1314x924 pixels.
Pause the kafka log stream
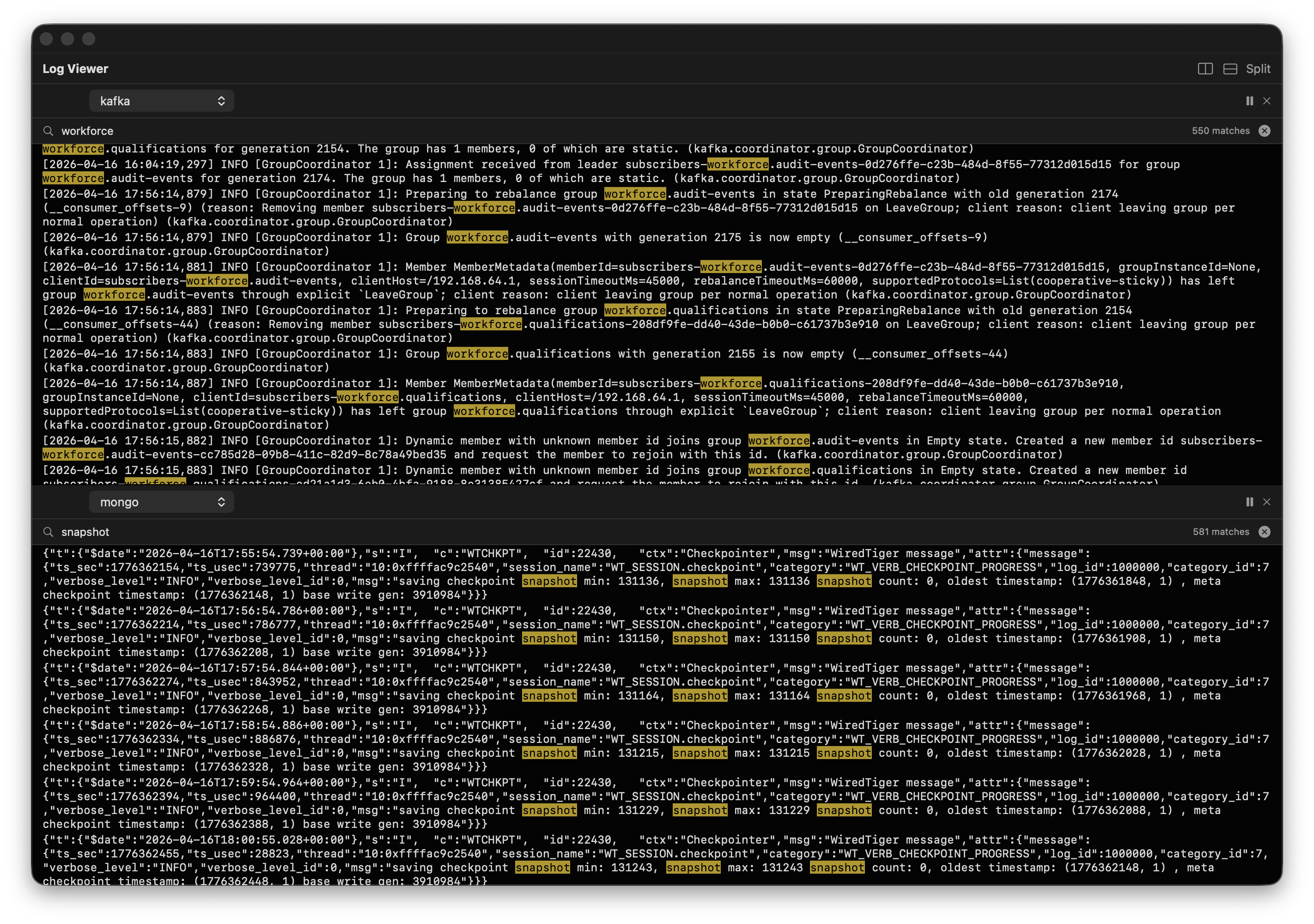(x=1249, y=101)
